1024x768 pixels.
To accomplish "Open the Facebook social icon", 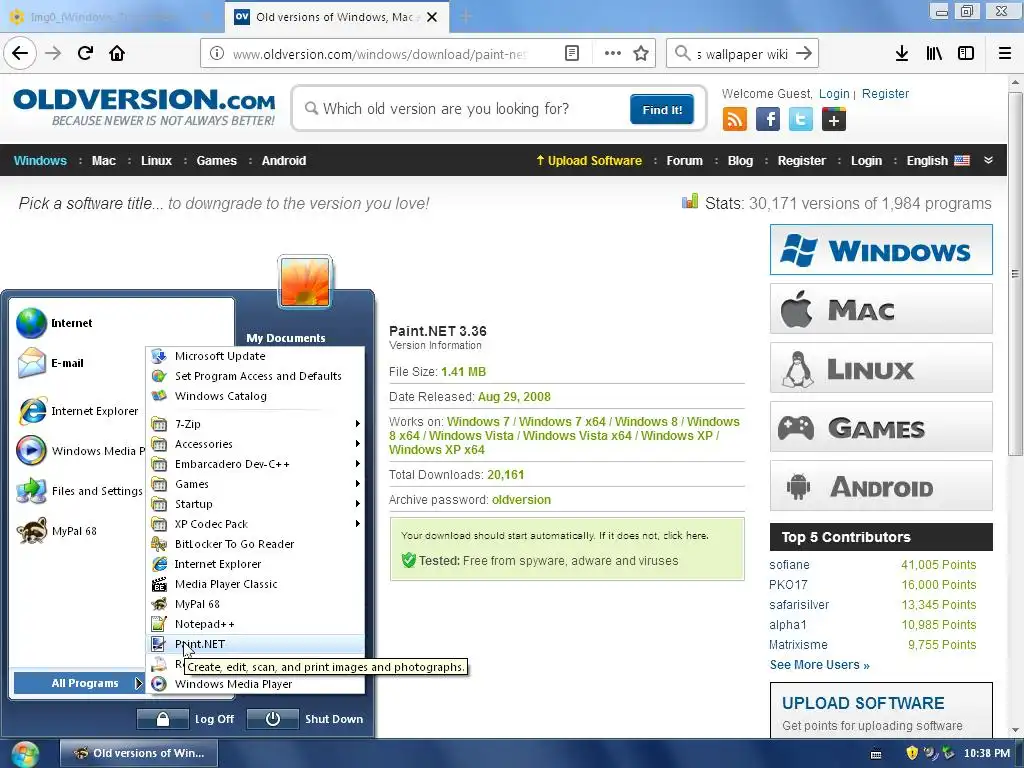I will coord(767,120).
